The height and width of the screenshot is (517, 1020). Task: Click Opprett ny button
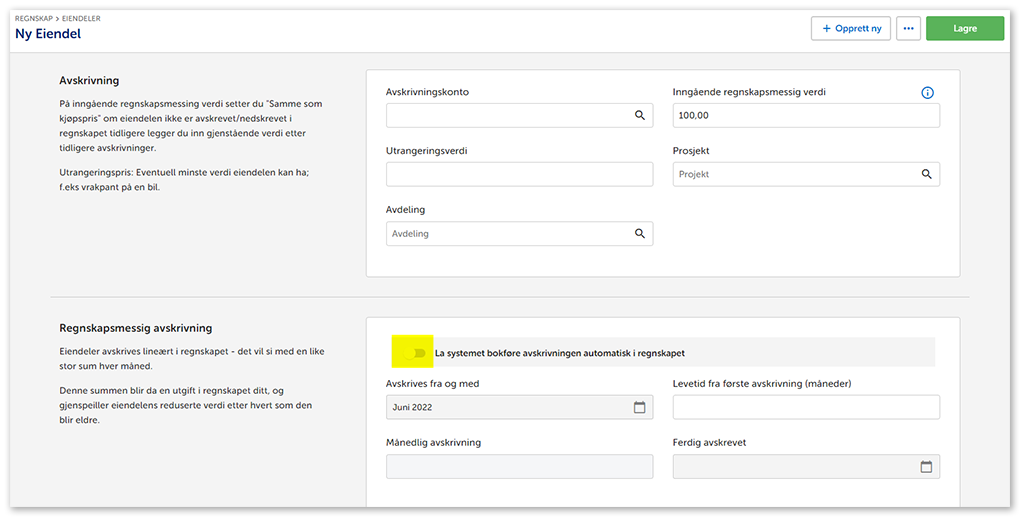851,29
